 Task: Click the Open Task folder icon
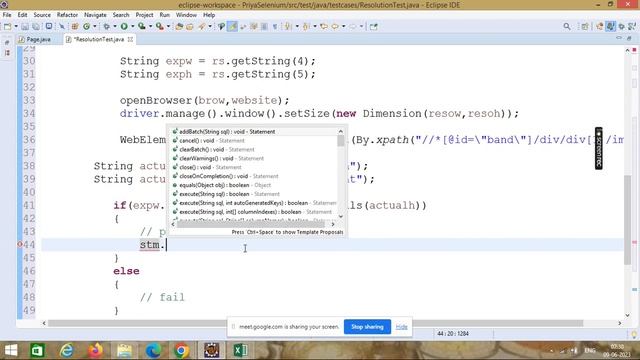point(189,27)
